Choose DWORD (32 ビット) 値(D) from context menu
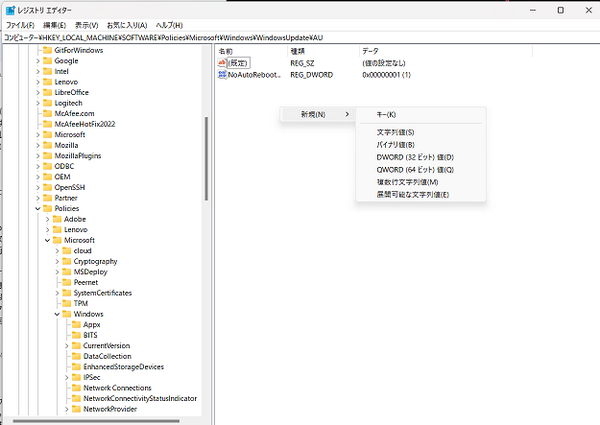Image resolution: width=600 pixels, height=425 pixels. [x=415, y=157]
